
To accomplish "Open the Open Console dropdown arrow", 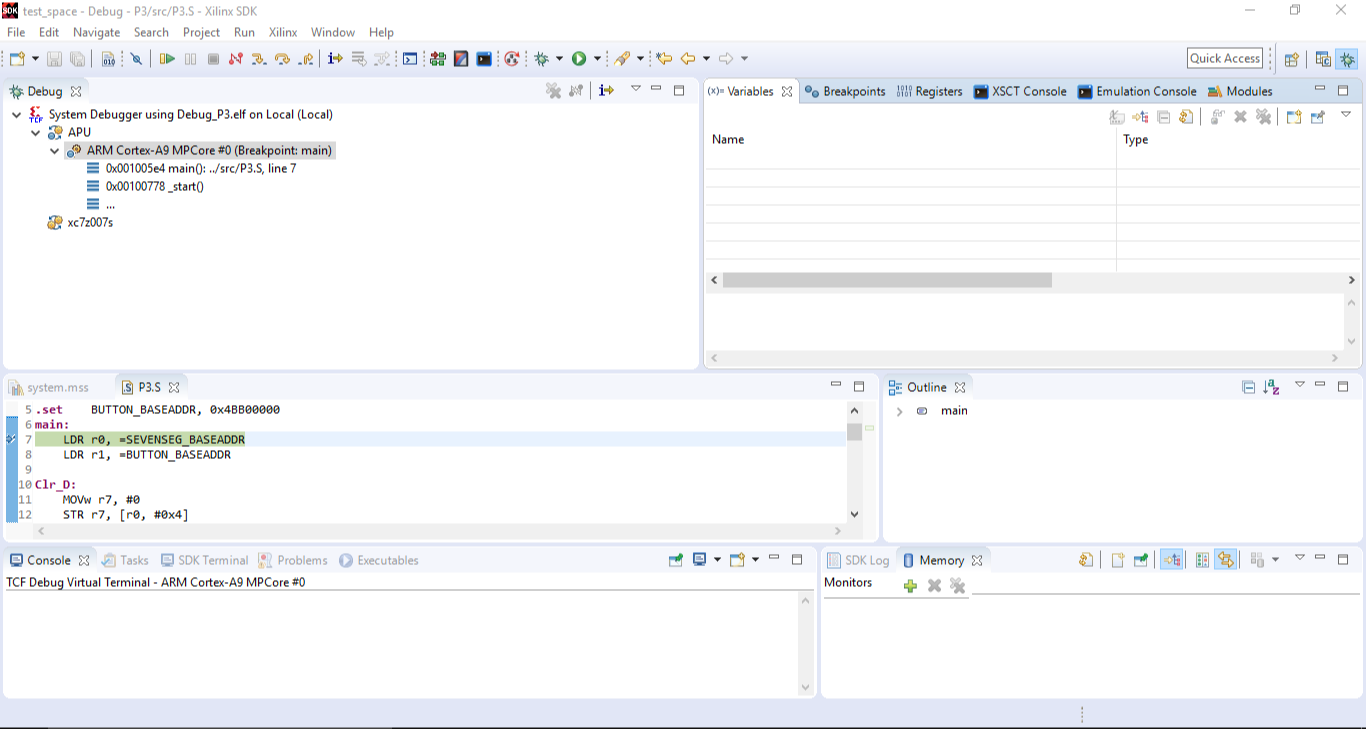I will [x=755, y=561].
